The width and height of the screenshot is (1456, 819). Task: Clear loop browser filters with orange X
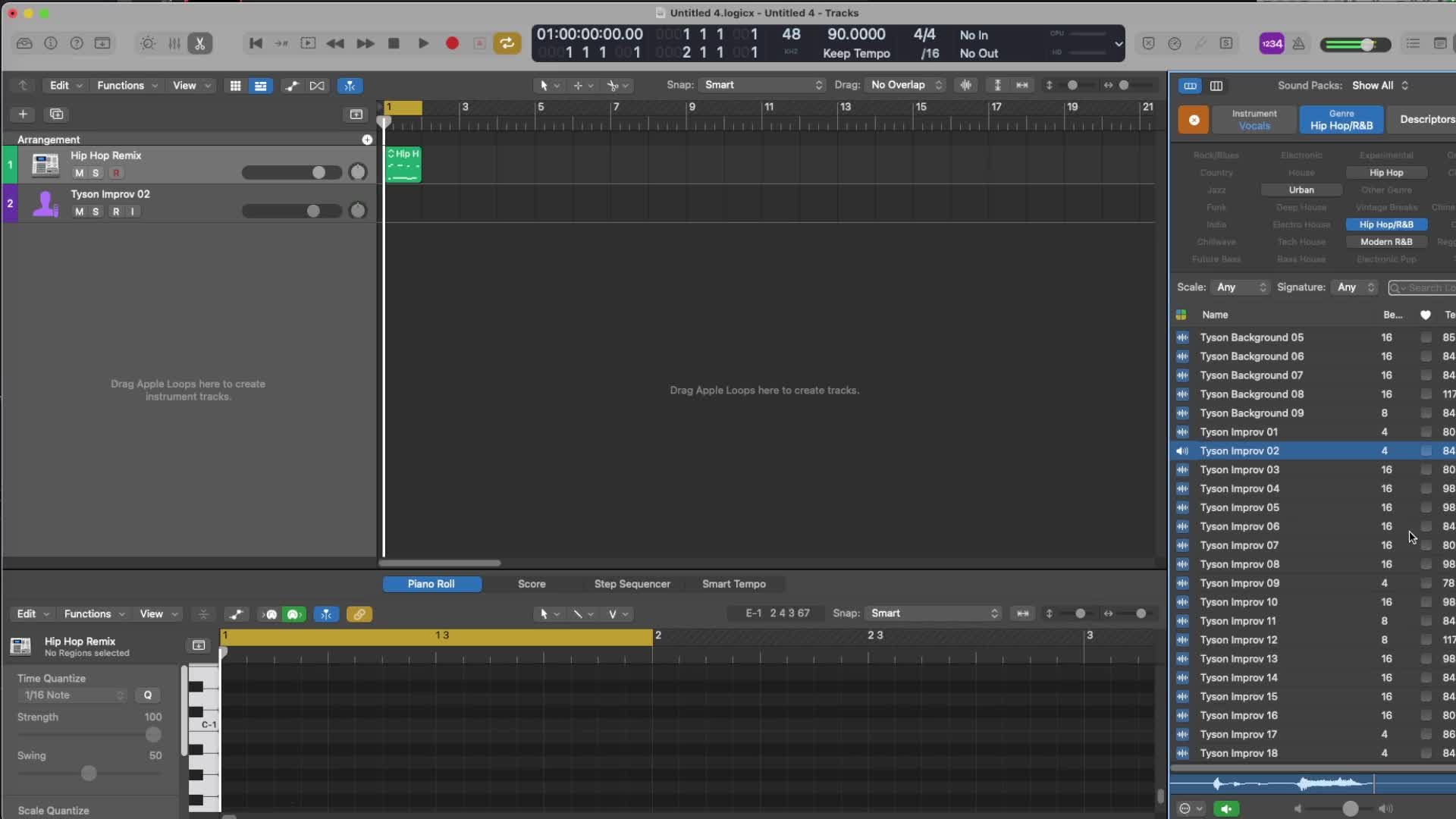click(x=1193, y=120)
